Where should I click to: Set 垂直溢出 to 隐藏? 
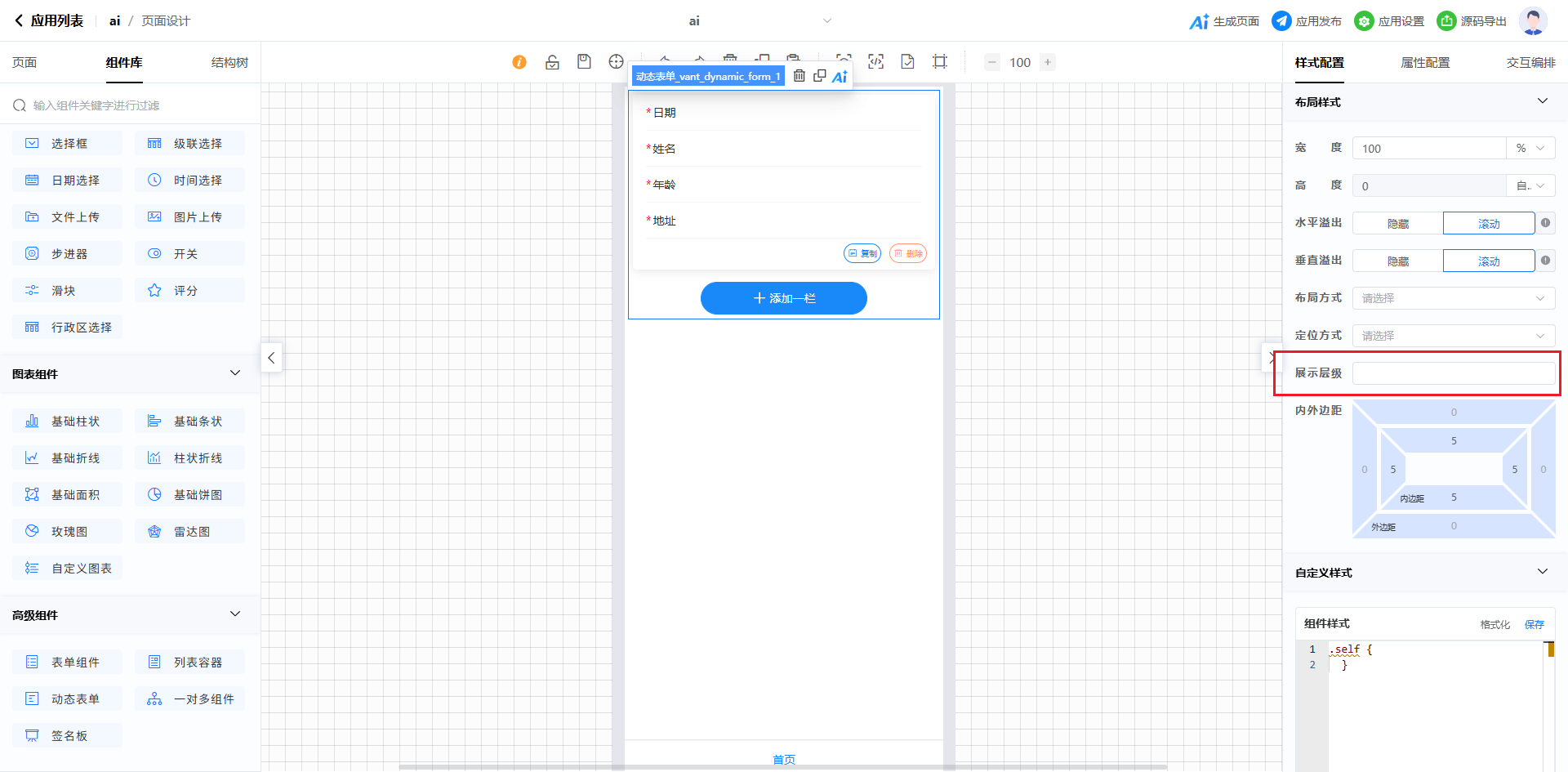[x=1397, y=261]
